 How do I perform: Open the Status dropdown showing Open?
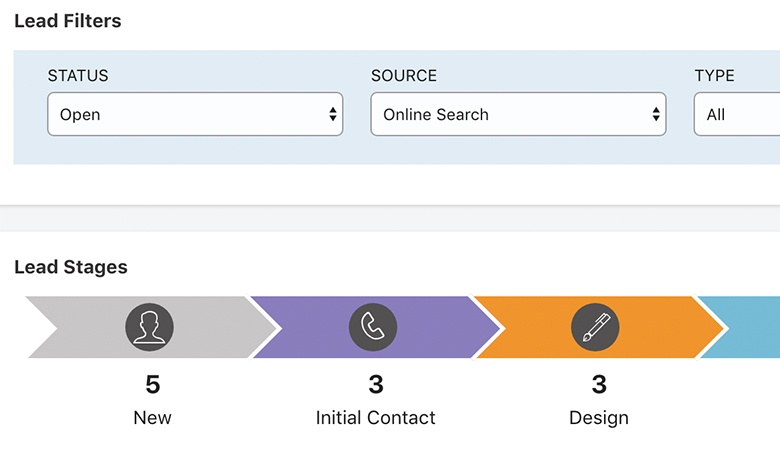[x=195, y=115]
